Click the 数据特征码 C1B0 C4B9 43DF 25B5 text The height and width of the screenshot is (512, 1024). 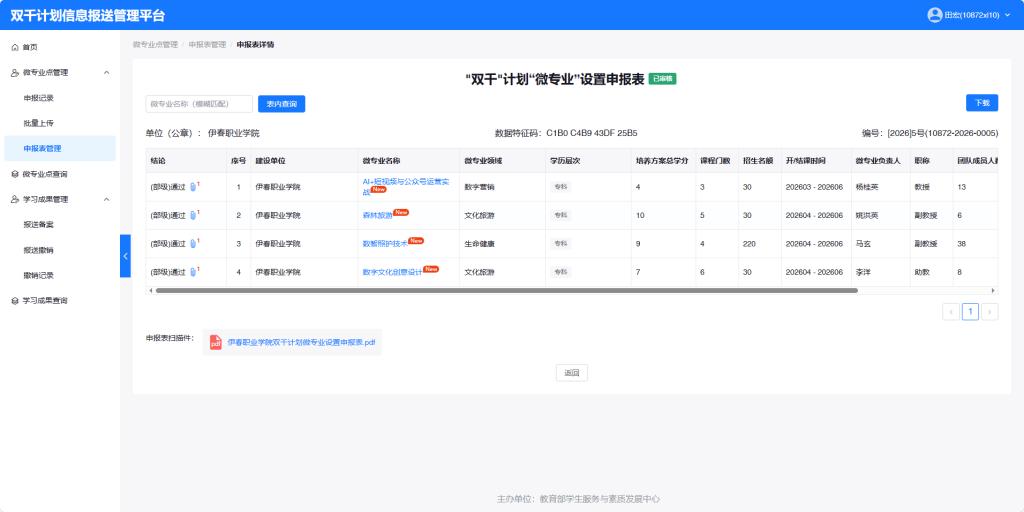[566, 133]
